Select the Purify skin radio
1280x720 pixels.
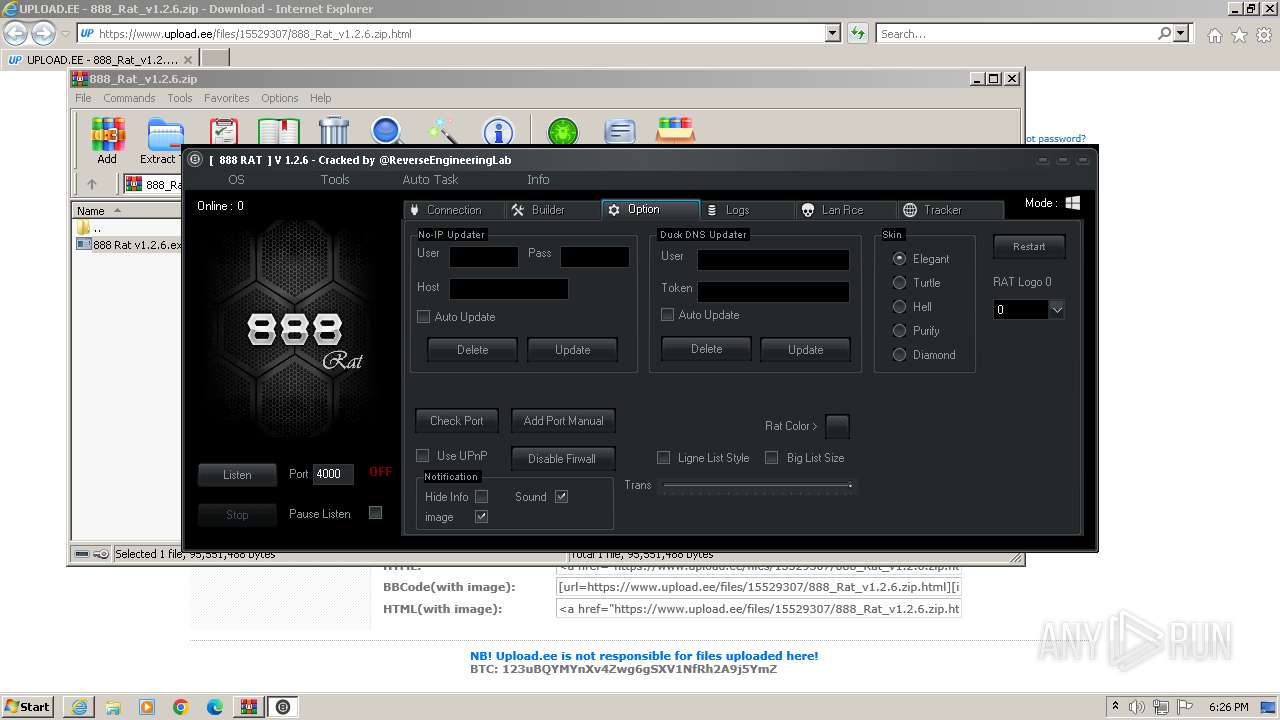point(900,331)
